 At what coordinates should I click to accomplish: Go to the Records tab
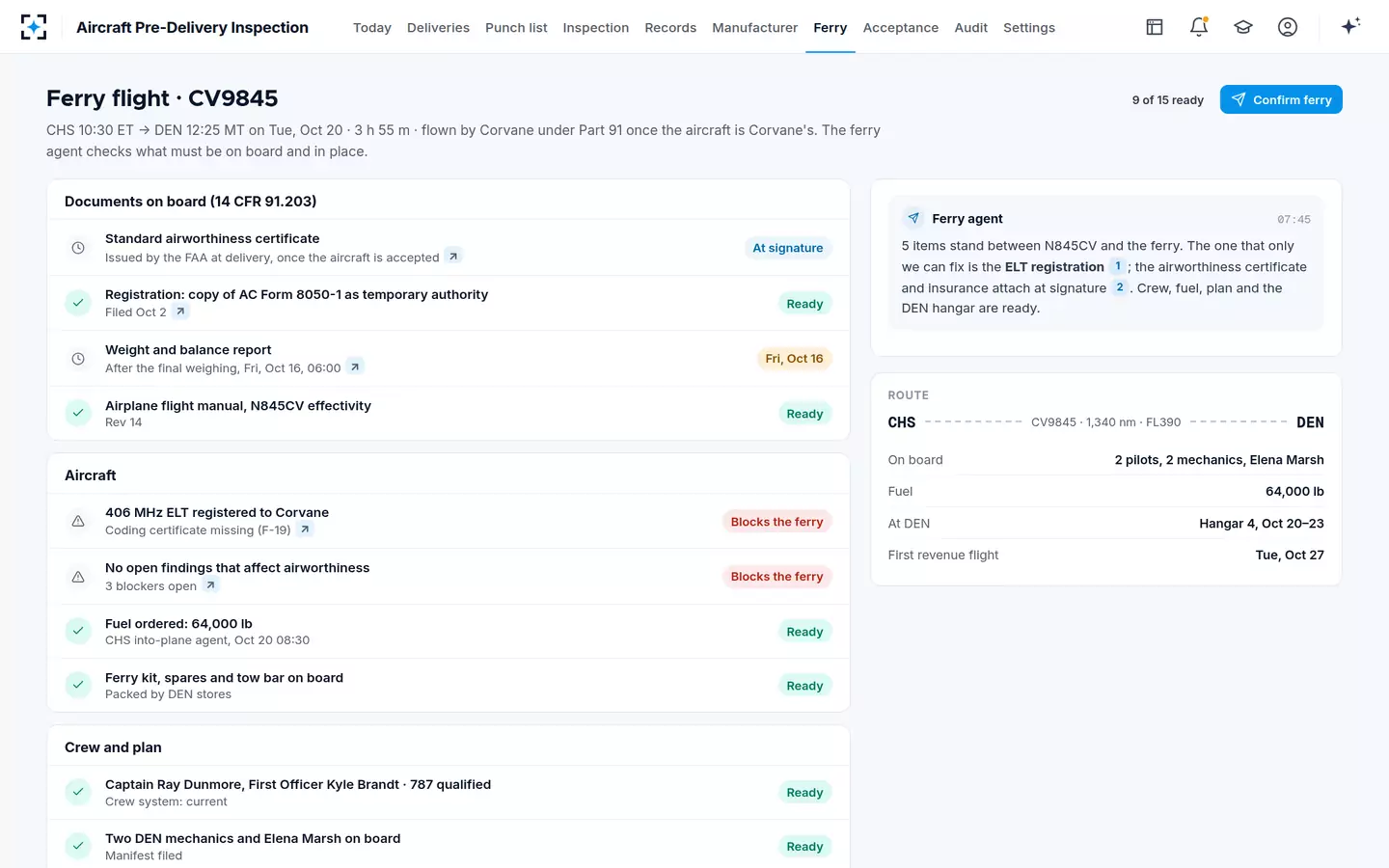(670, 28)
